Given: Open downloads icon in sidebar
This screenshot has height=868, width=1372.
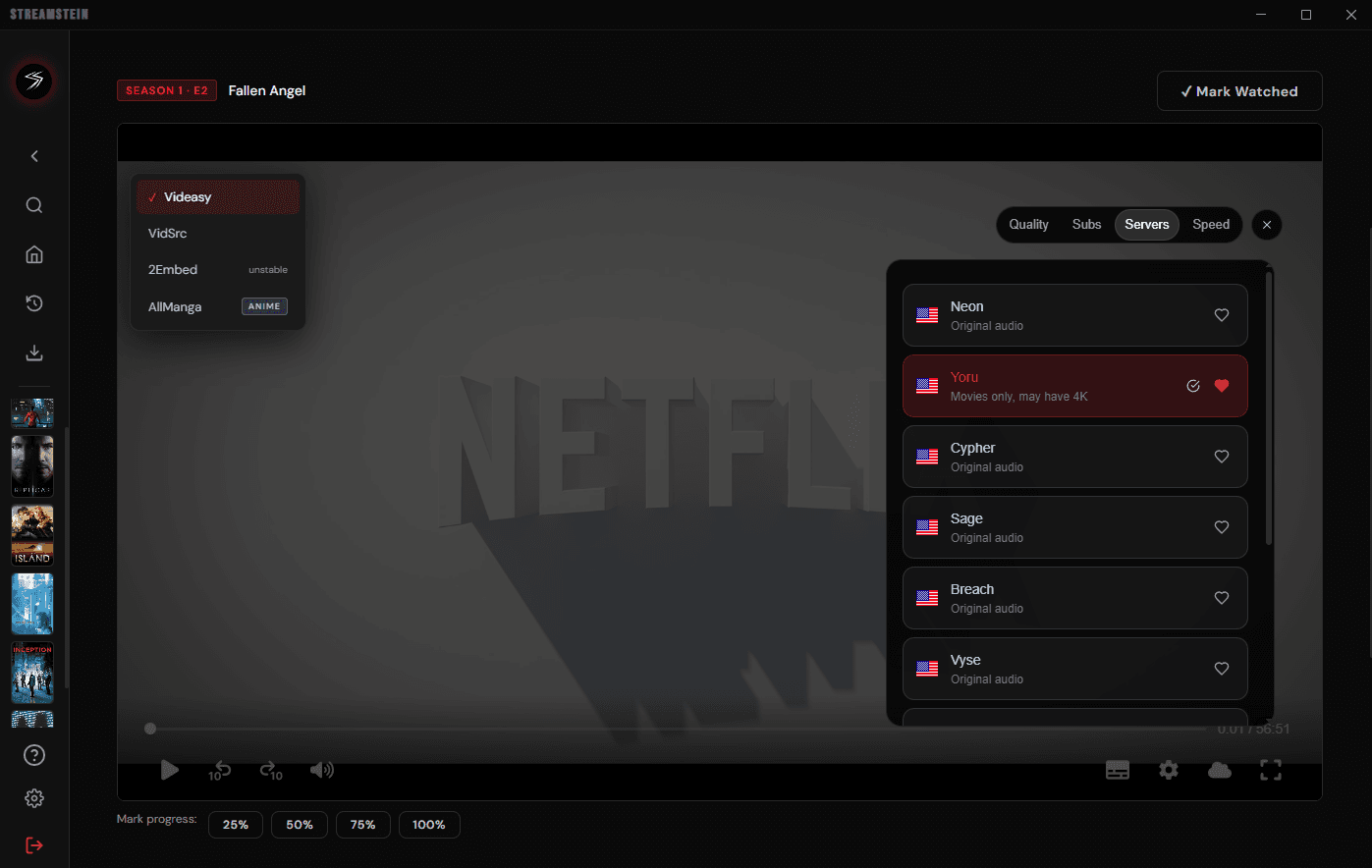Looking at the screenshot, I should [34, 353].
